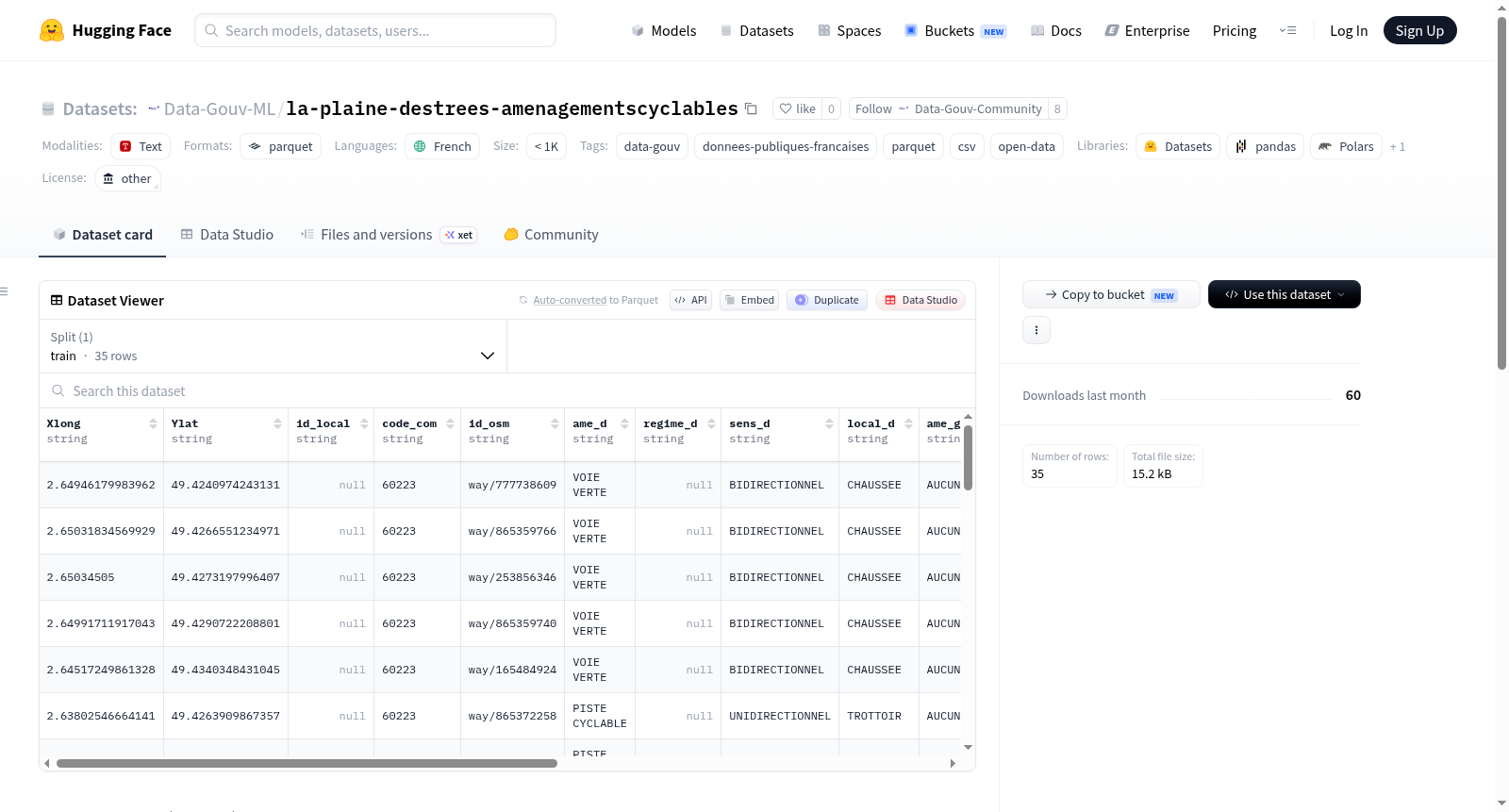Open Data Studio from viewer header
Screen dimensions: 1509x812
coord(920,300)
